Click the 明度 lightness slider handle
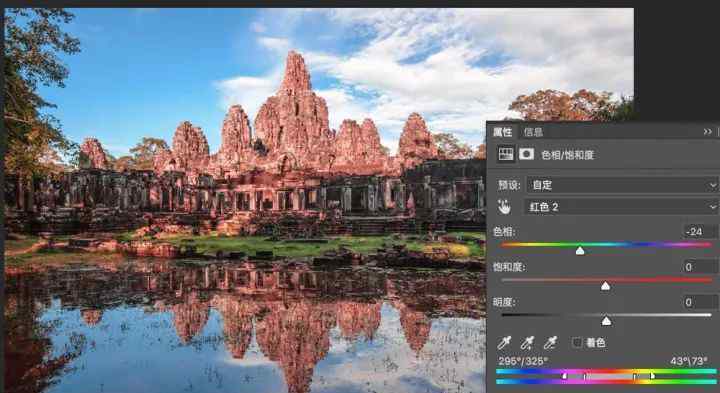Viewport: 720px width, 393px height. coord(606,321)
